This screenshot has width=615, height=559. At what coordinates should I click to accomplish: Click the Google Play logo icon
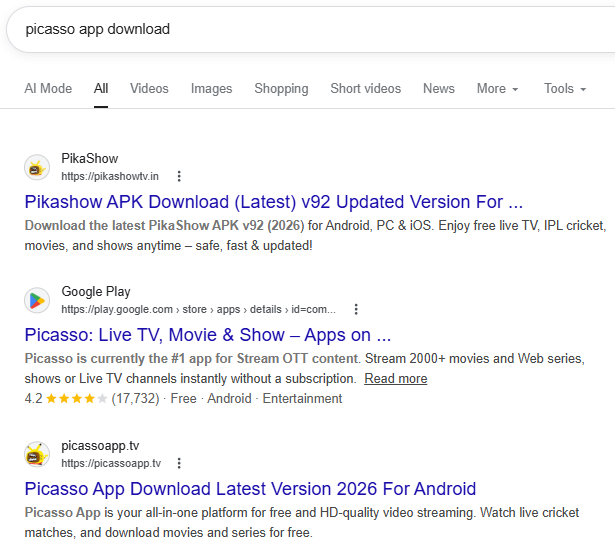pos(37,300)
